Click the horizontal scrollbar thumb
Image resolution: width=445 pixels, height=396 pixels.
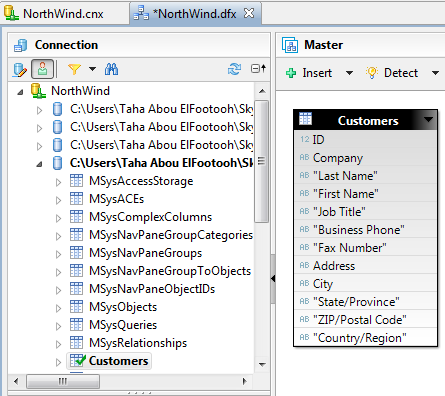[63, 381]
